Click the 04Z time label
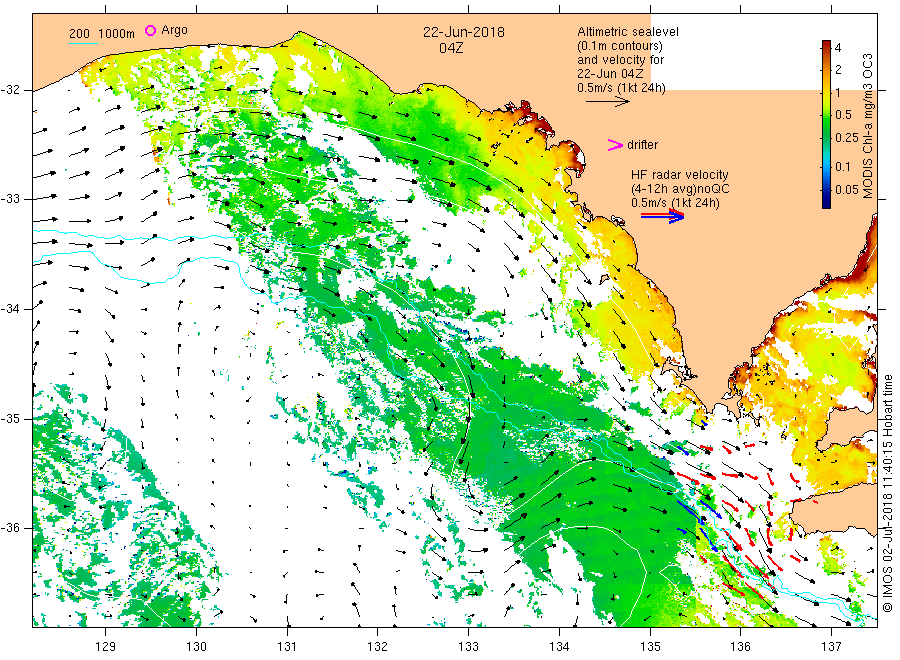Screen dimensions: 900x660 click(x=451, y=48)
